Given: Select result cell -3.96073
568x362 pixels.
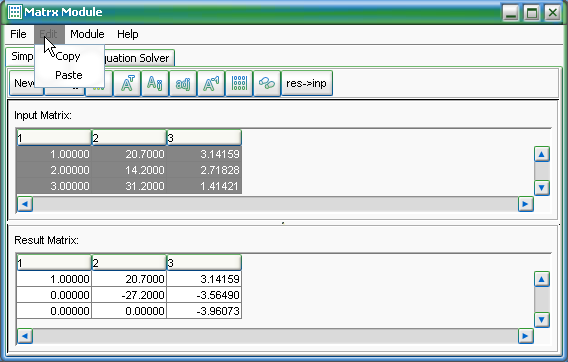Looking at the screenshot, I should (204, 311).
